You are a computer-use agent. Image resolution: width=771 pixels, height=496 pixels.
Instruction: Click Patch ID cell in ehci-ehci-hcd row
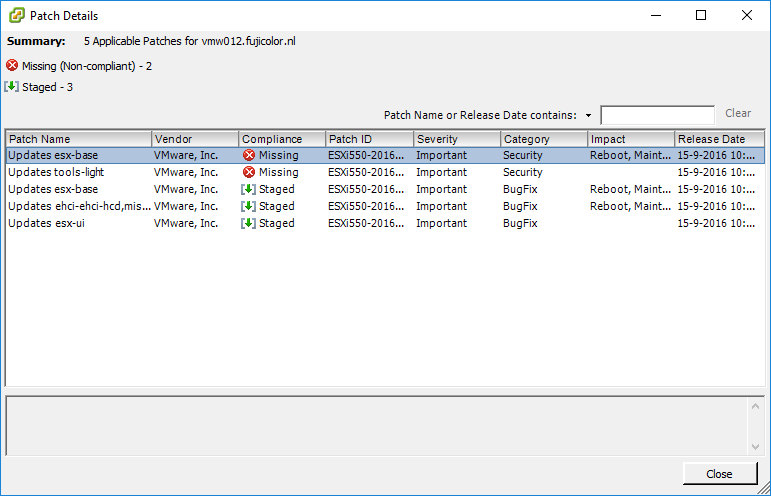366,206
